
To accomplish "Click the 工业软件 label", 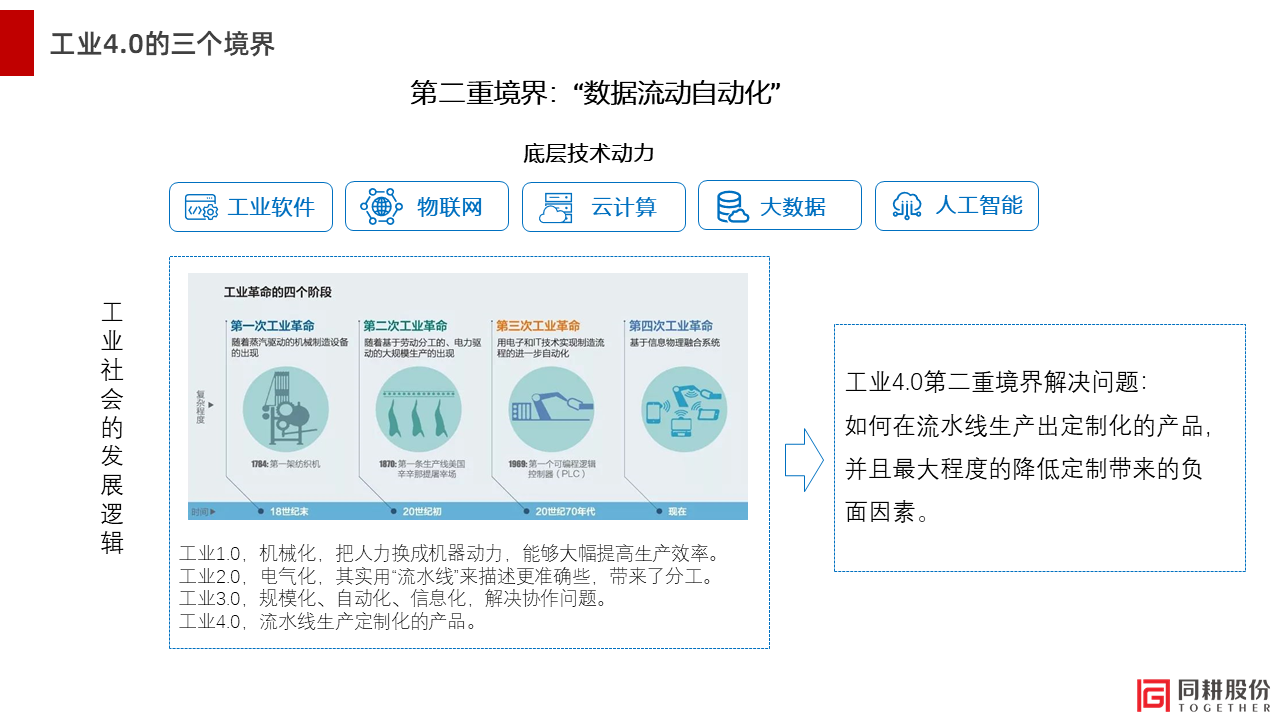I will click(x=271, y=207).
